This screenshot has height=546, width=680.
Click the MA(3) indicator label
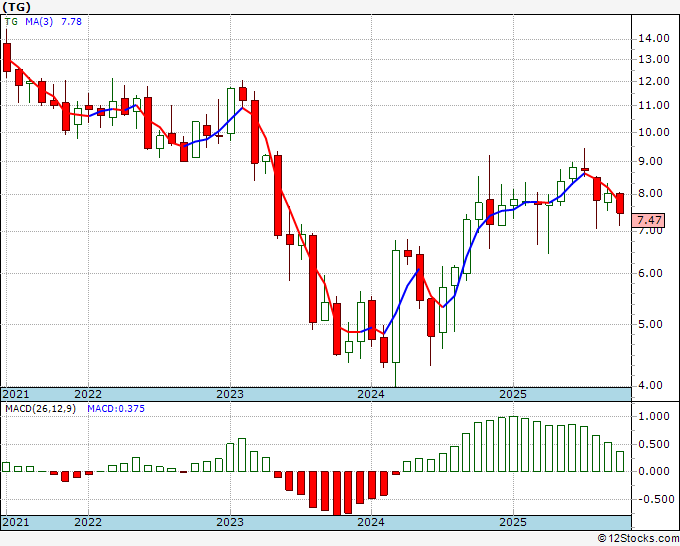point(39,22)
